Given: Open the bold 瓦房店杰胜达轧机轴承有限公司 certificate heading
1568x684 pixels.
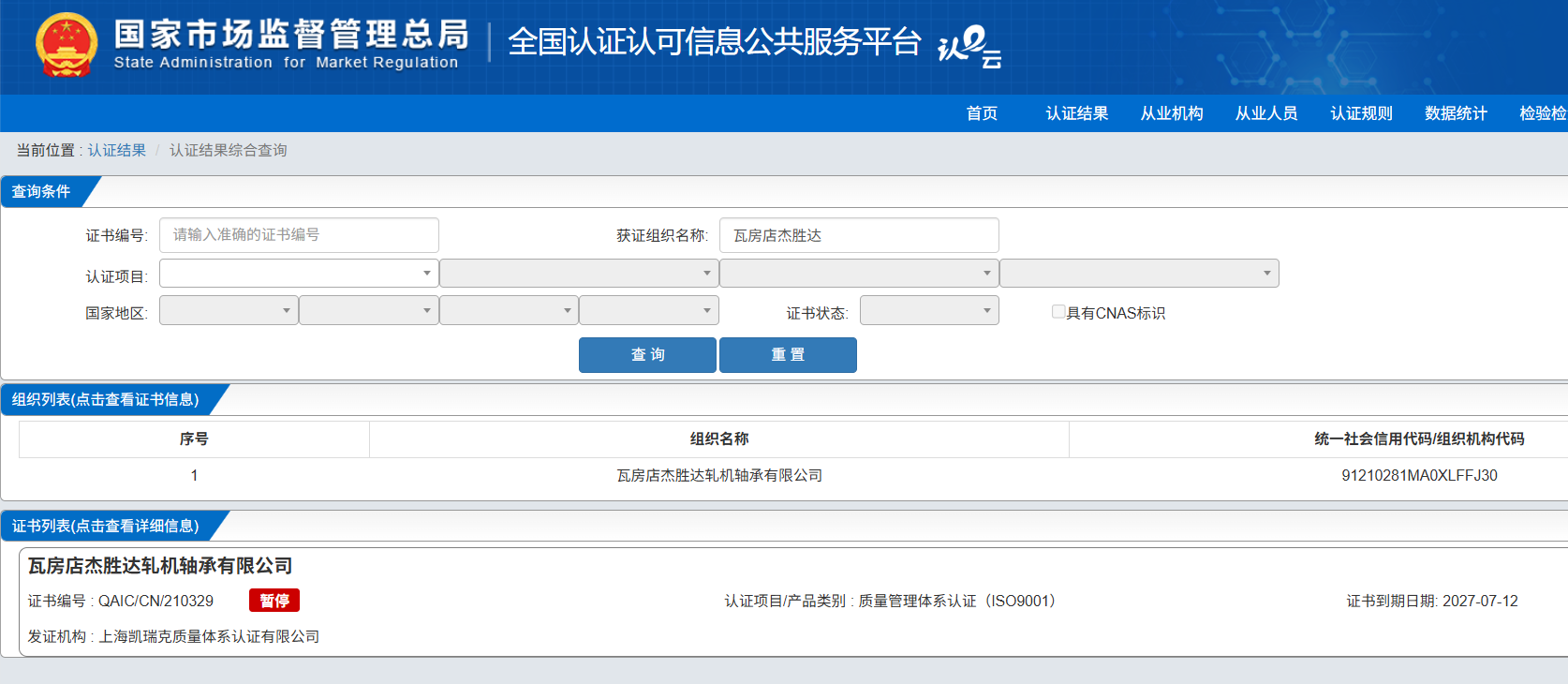Looking at the screenshot, I should 160,566.
